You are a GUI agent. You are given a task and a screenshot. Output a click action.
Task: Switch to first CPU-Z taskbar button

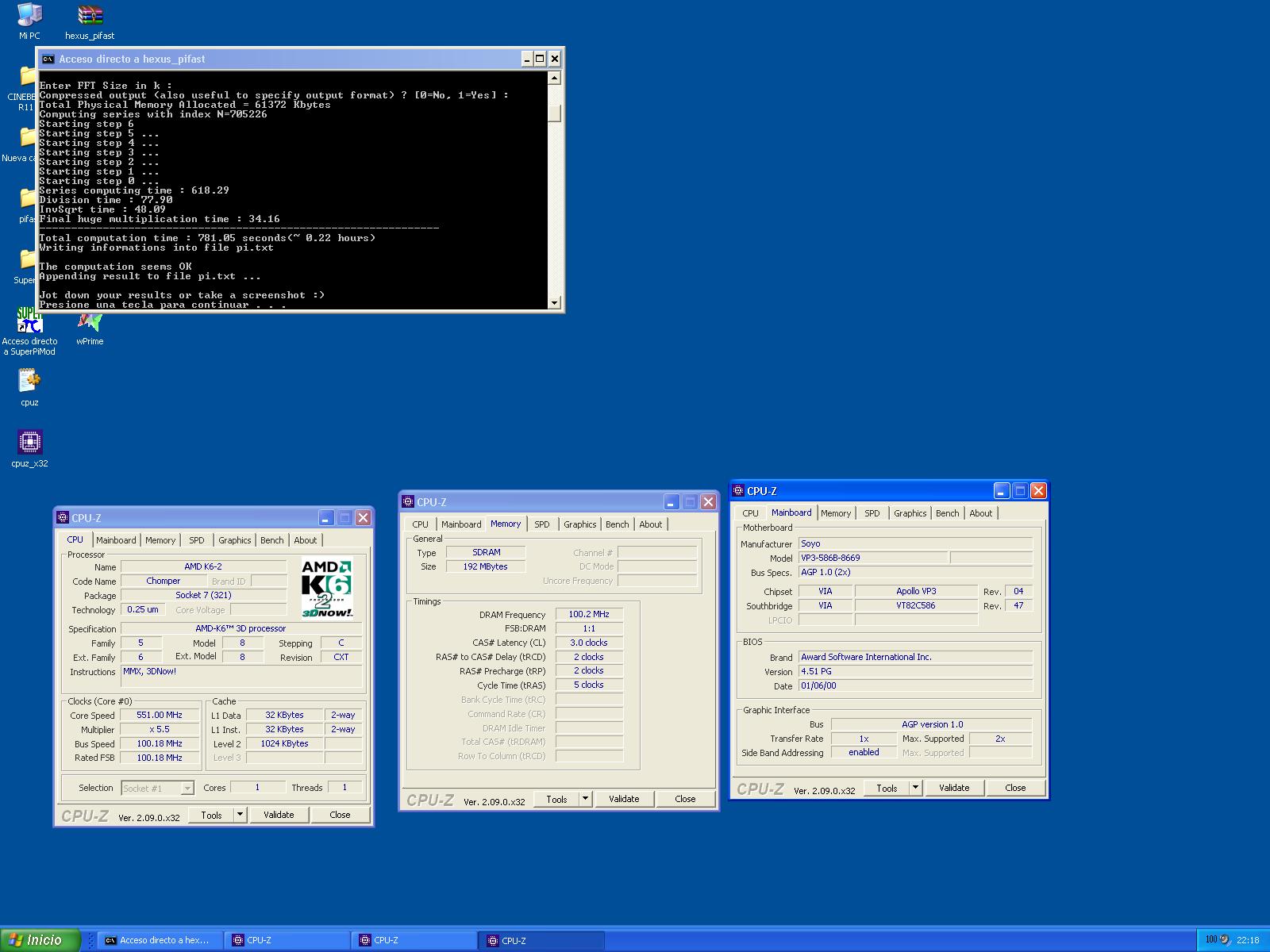(x=287, y=940)
